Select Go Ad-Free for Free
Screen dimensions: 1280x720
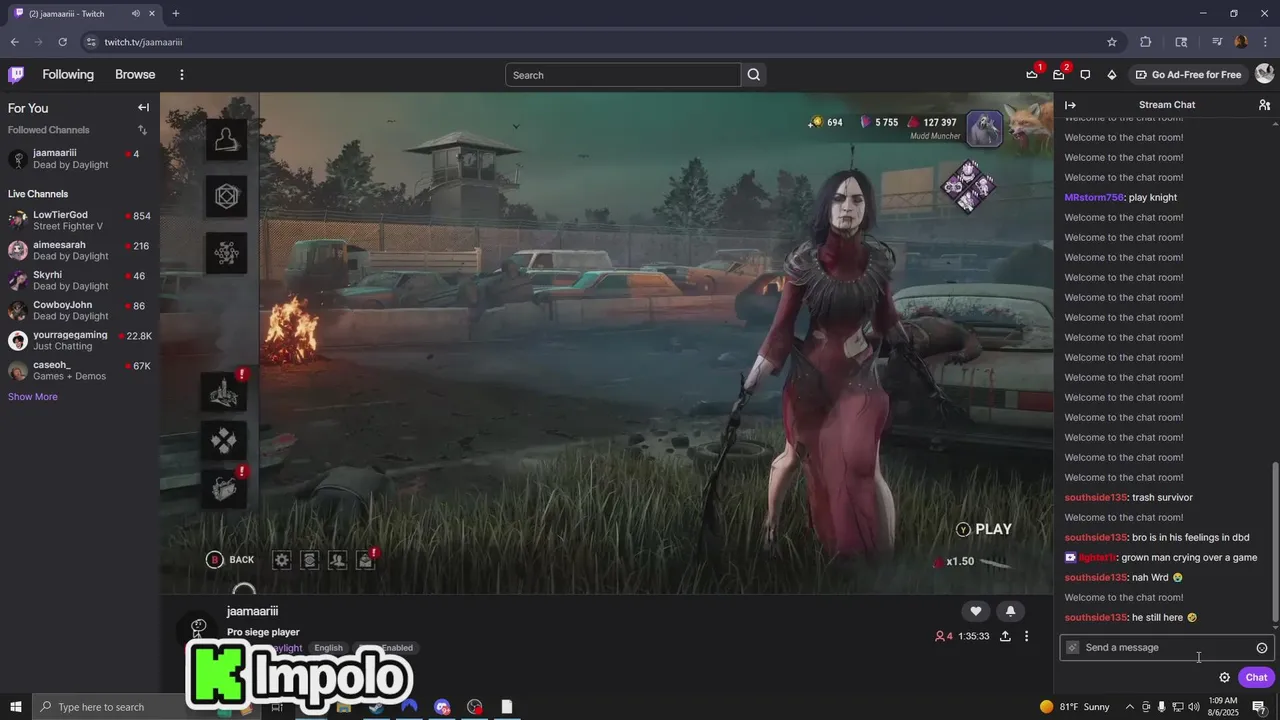[1188, 74]
